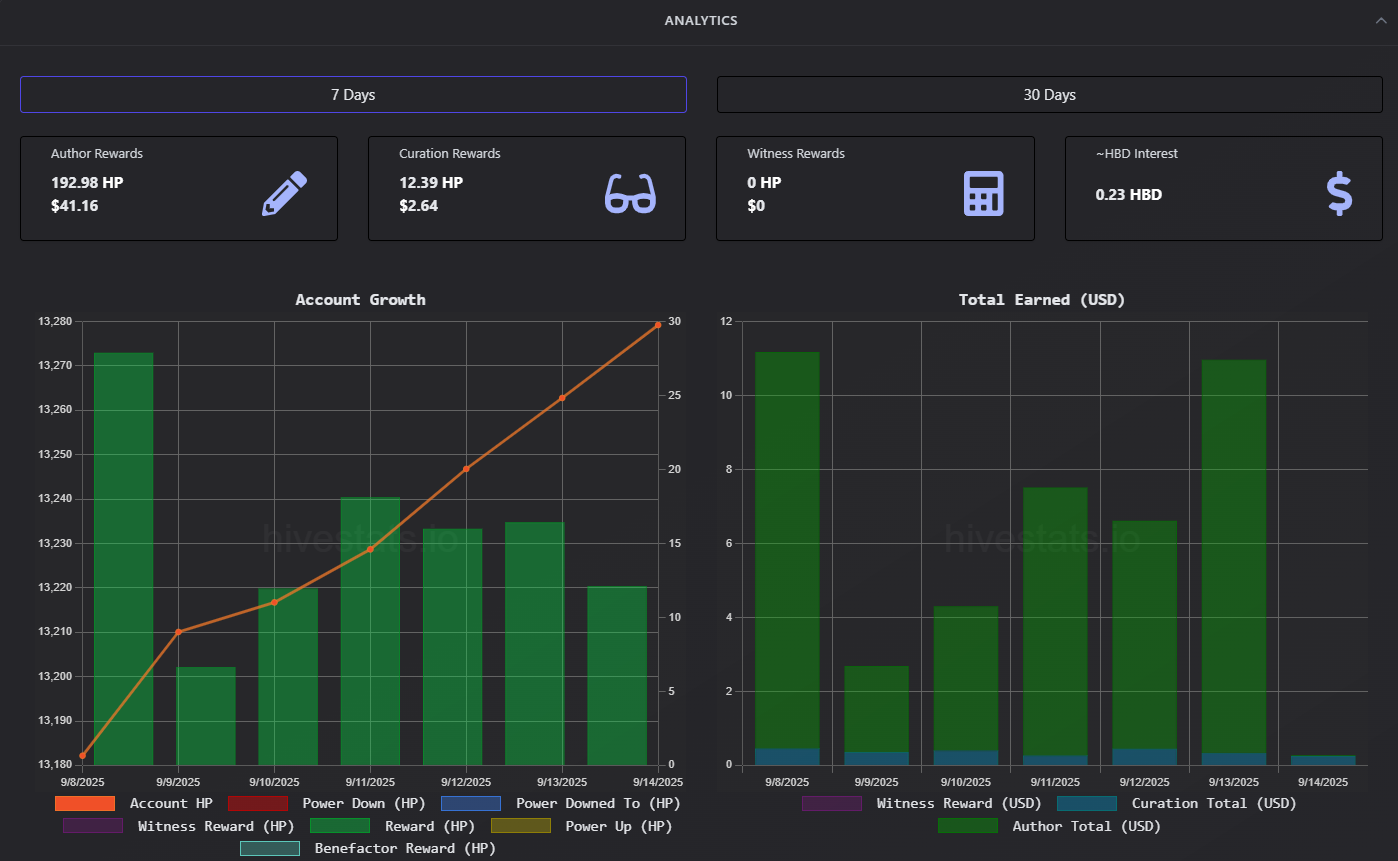The height and width of the screenshot is (861, 1398).
Task: Click the ANALYTICS section header
Action: [700, 21]
